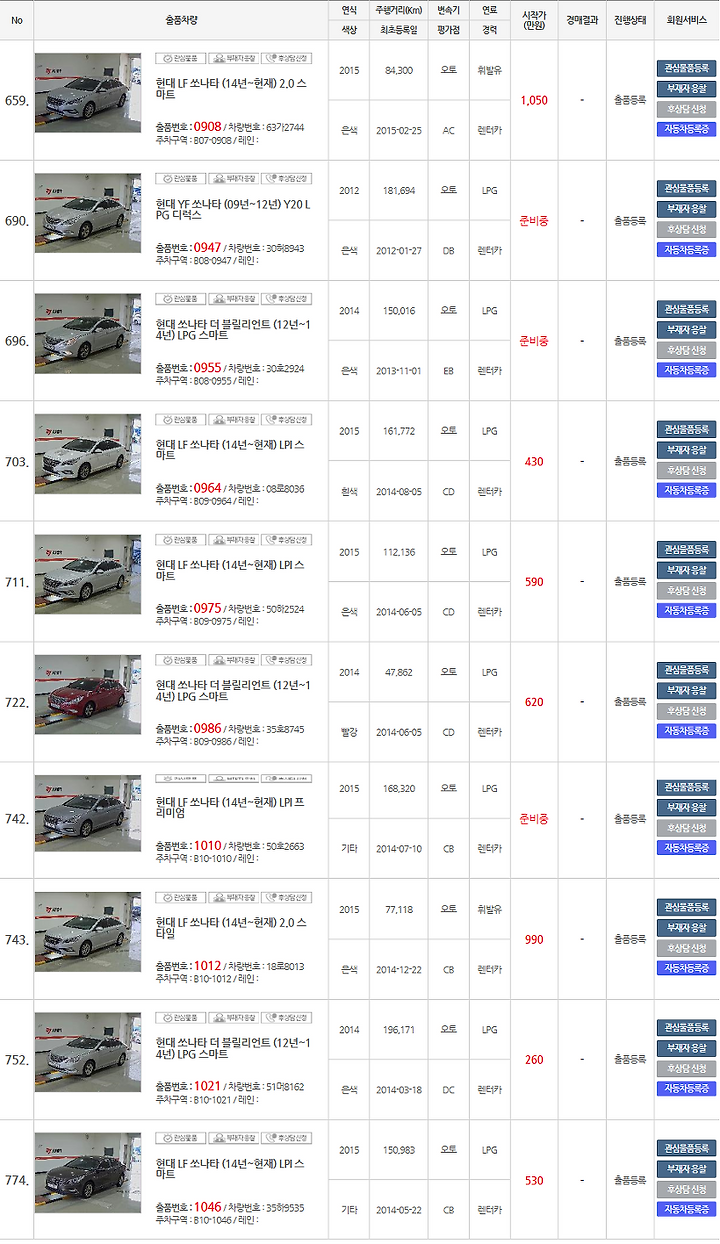Click the 후상담신청 phone icon for item 774
This screenshot has height=1244, width=720.
(287, 1138)
